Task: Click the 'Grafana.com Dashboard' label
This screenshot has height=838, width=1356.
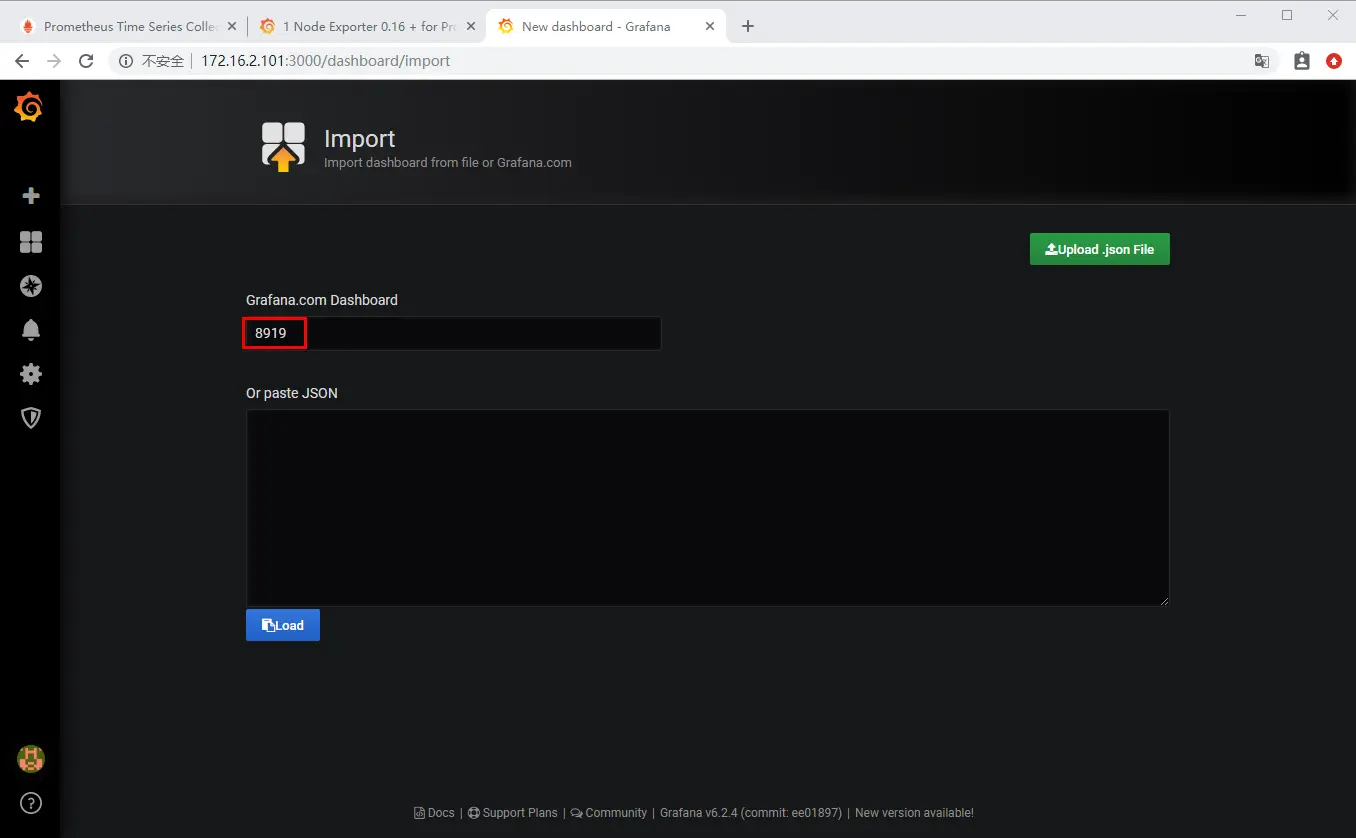Action: [x=322, y=300]
